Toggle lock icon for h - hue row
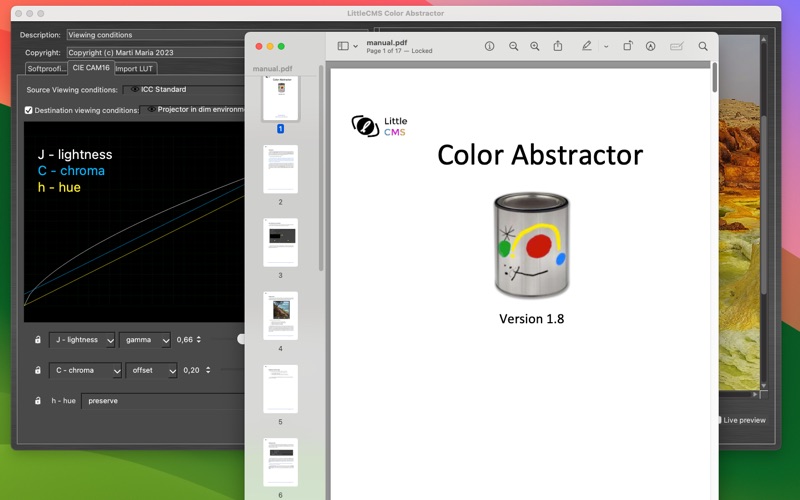 coord(38,401)
